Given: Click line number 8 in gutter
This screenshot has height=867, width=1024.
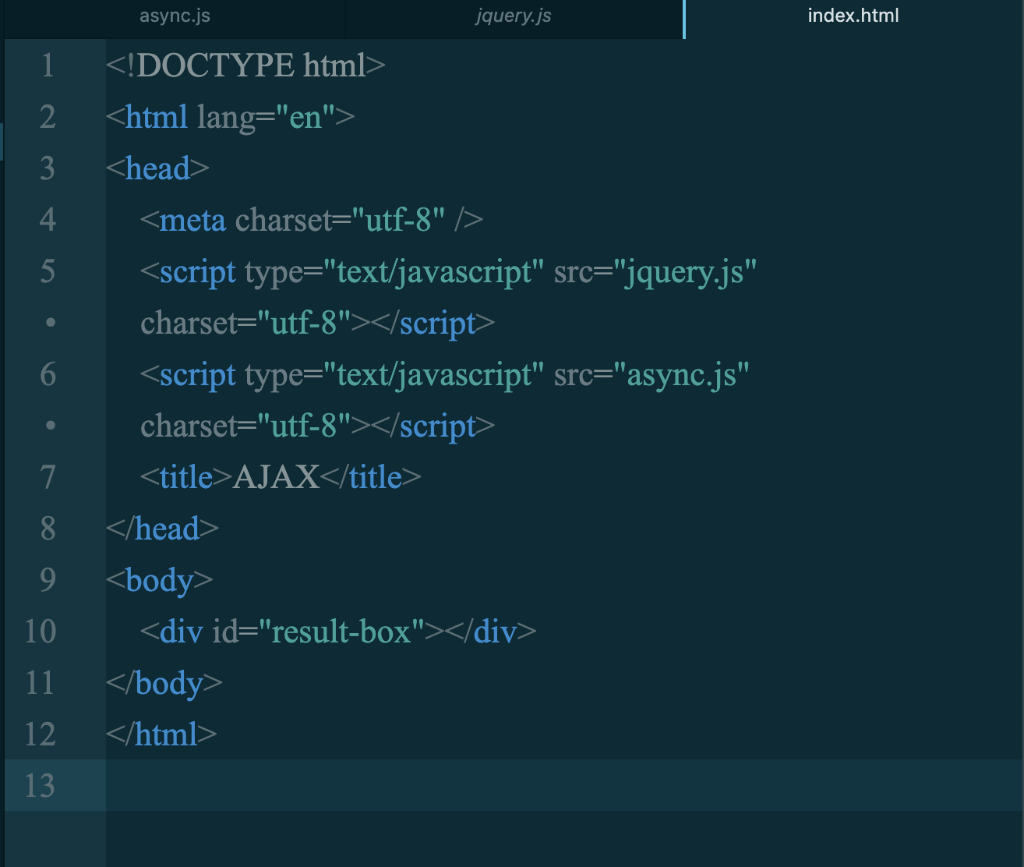Looking at the screenshot, I should point(47,529).
